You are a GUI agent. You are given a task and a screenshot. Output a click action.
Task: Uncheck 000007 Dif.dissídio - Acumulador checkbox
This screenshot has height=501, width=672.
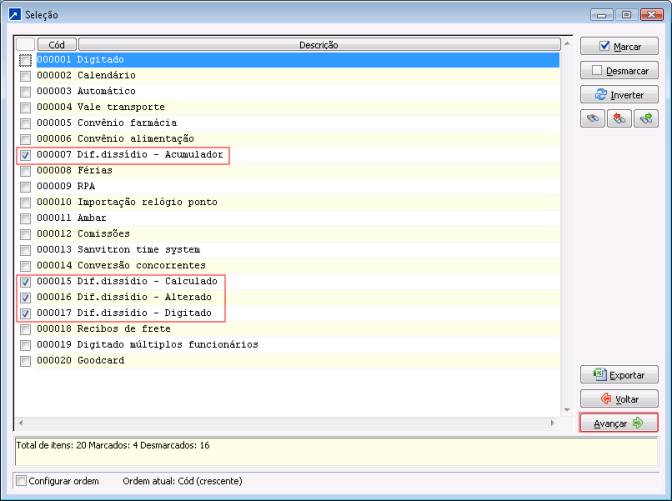coord(25,155)
